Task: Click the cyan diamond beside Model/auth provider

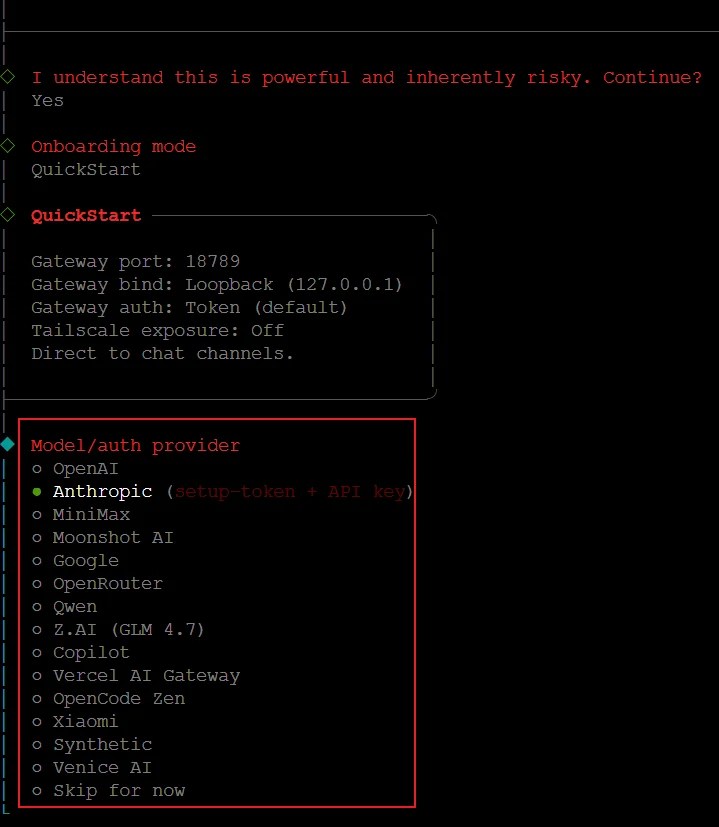Action: [8, 444]
